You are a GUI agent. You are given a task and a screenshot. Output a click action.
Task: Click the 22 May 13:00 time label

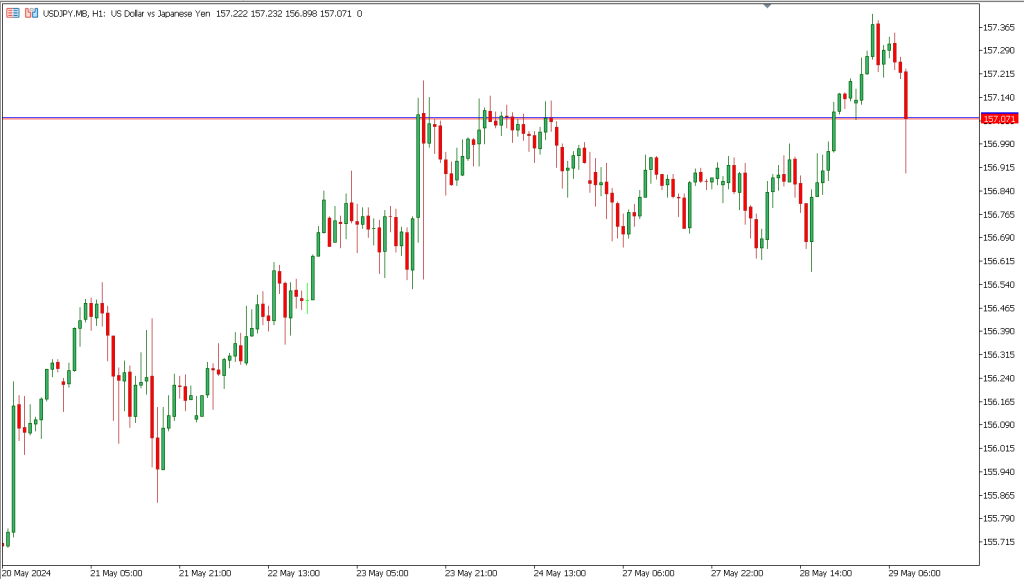(294, 573)
